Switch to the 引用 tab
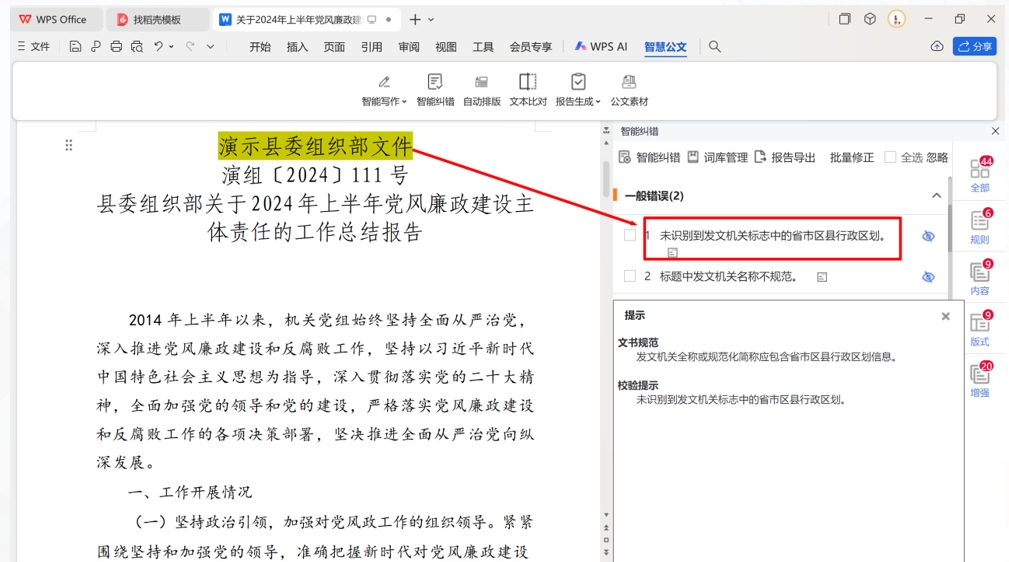The image size is (1009, 562). coord(371,46)
